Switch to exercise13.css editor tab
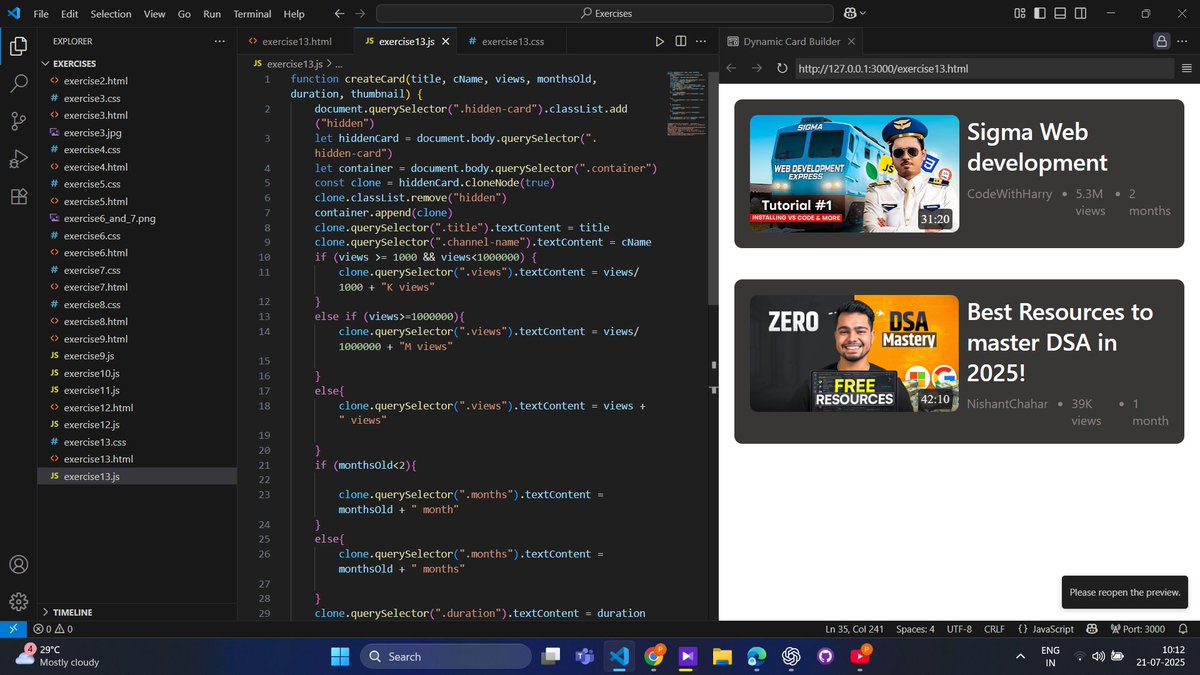 point(512,41)
